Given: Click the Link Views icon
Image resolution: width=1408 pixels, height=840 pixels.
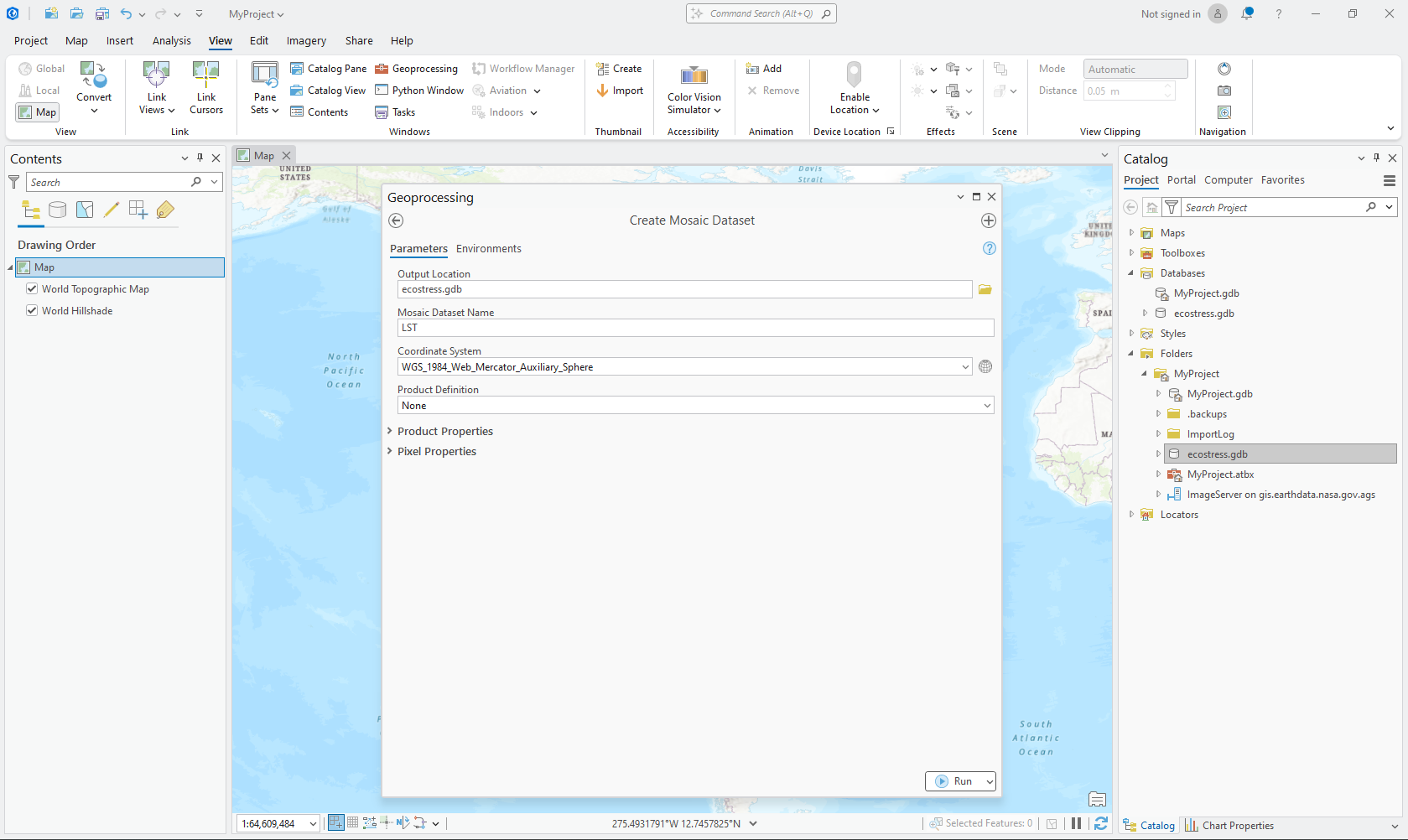Looking at the screenshot, I should pos(156,75).
